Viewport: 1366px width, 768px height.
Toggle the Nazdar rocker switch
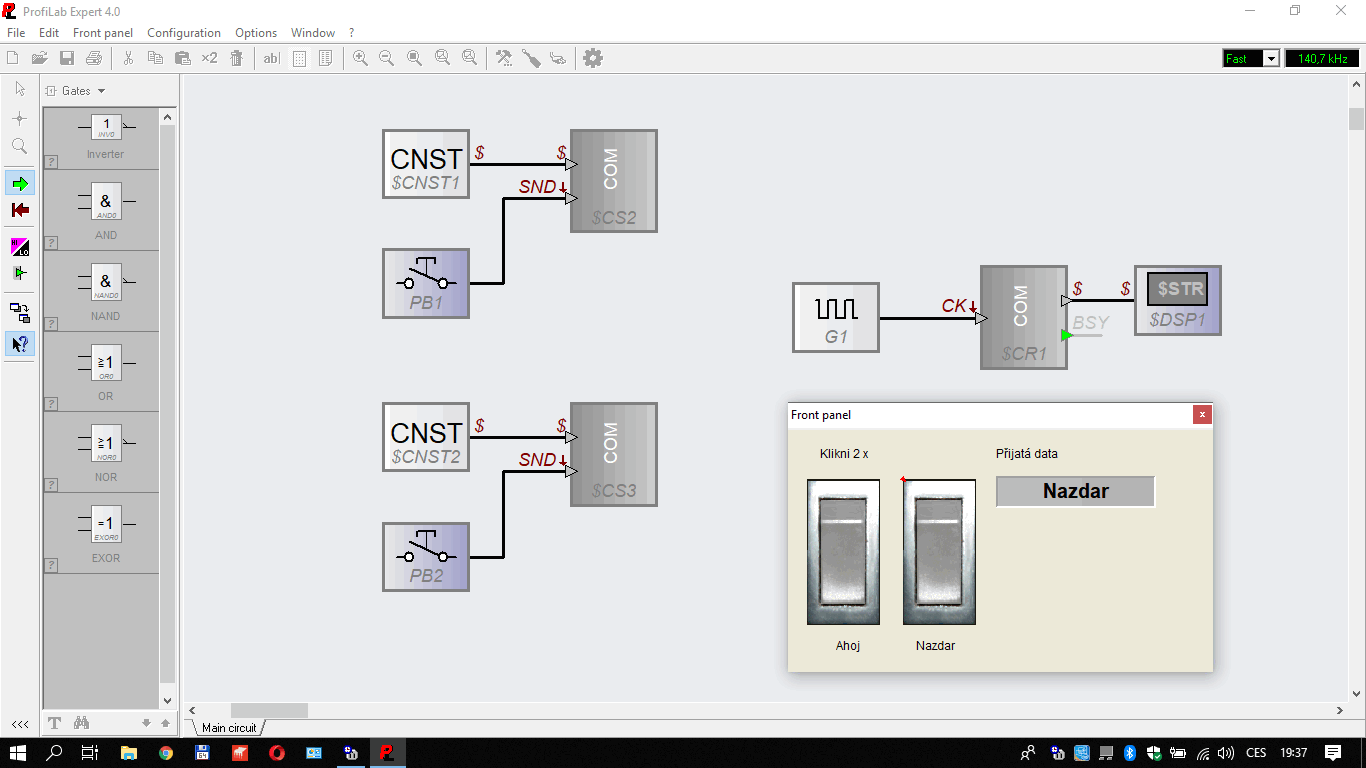[x=939, y=552]
